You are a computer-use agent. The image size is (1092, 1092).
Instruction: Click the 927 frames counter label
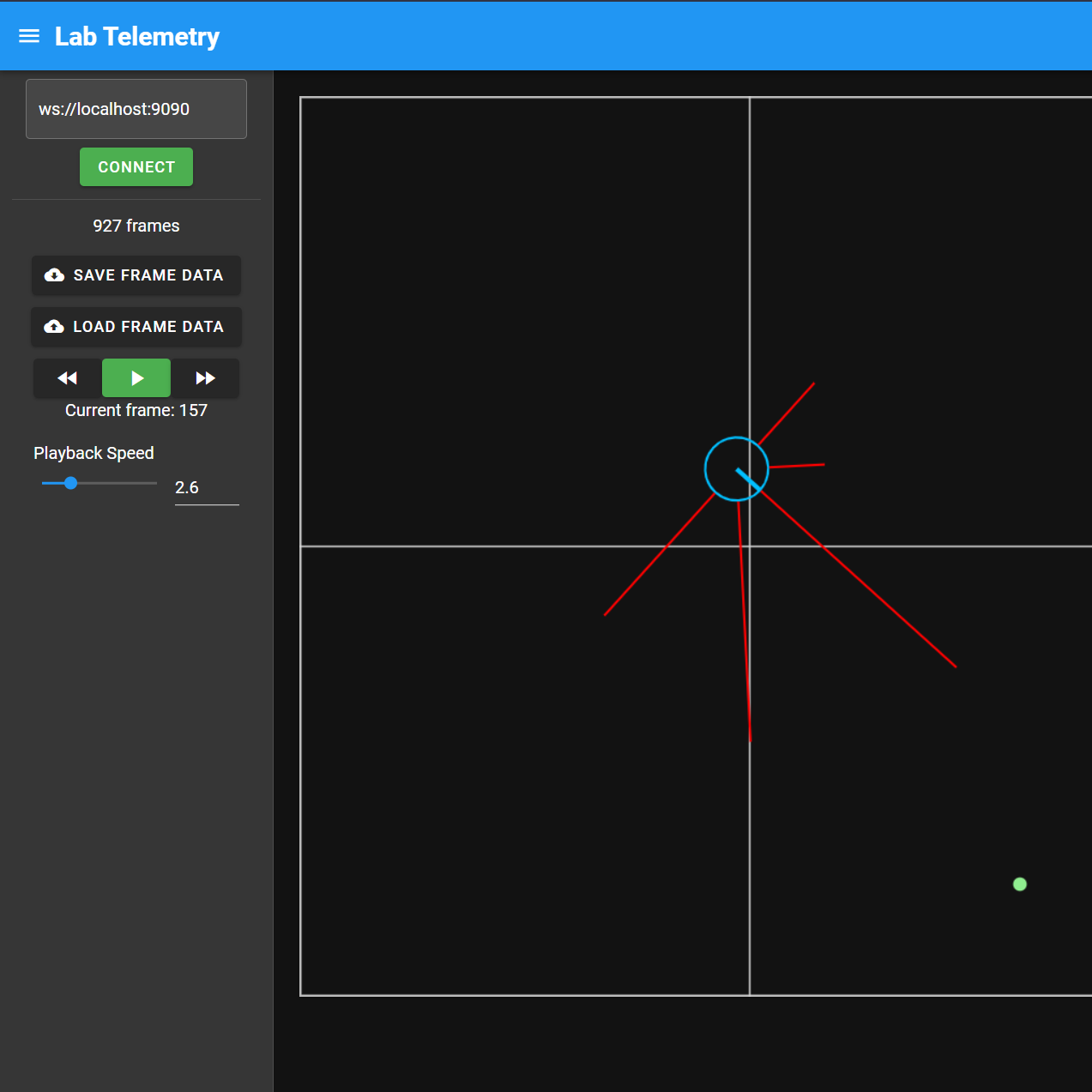pyautogui.click(x=136, y=225)
